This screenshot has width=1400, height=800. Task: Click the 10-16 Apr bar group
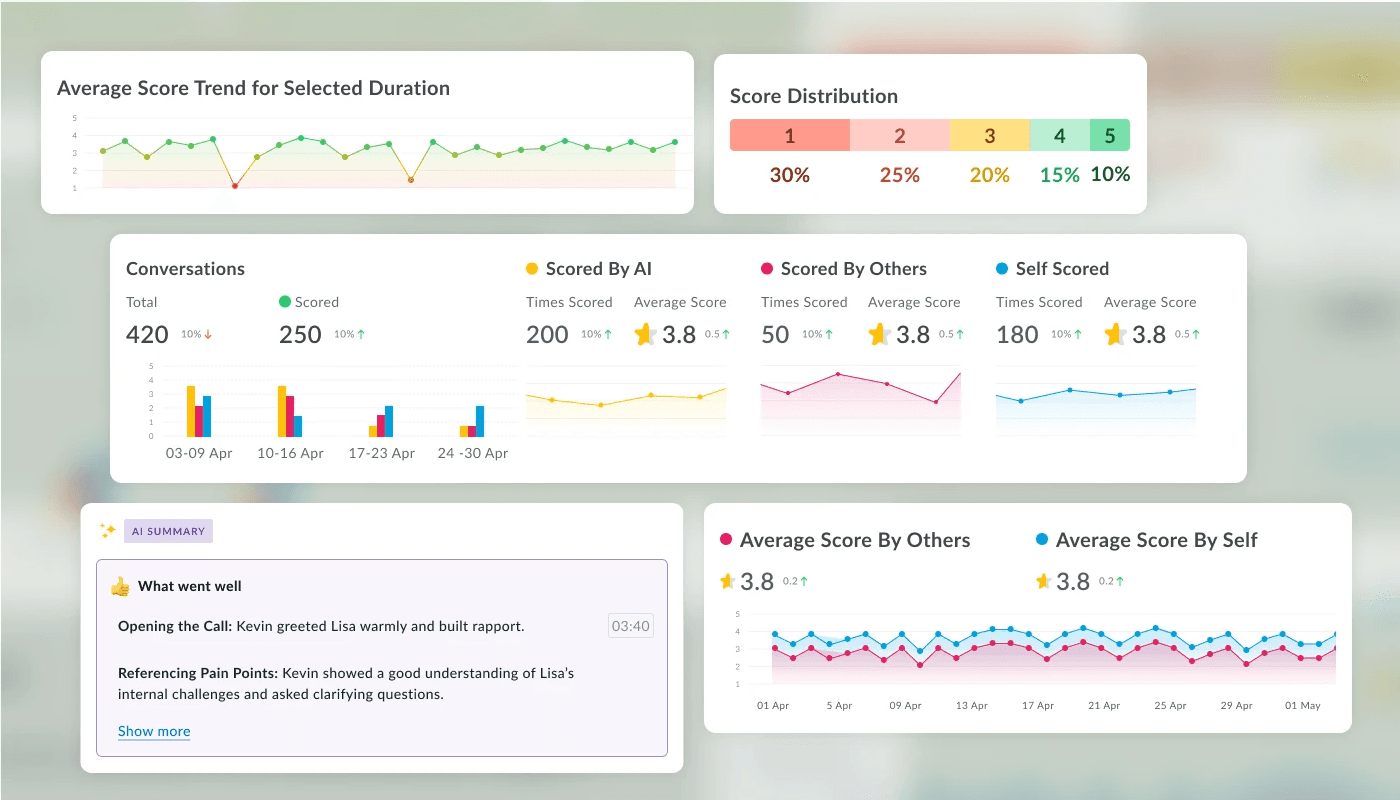click(290, 411)
